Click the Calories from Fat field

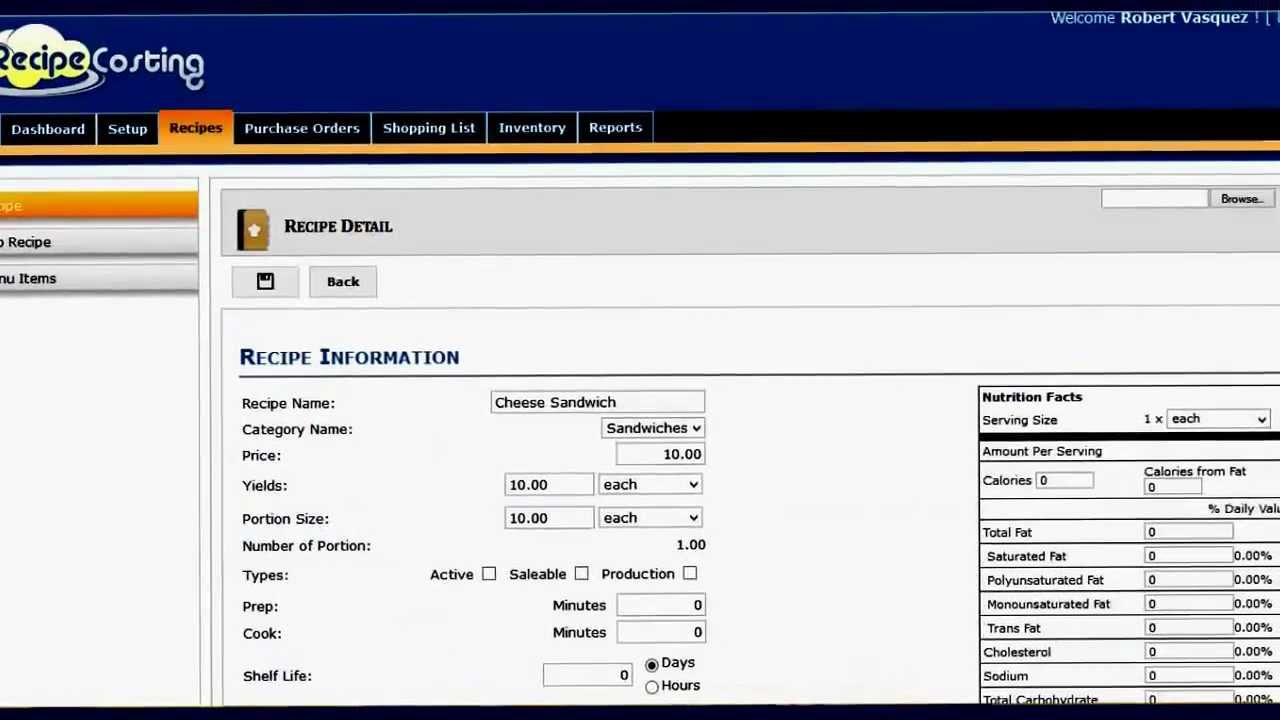click(x=1173, y=487)
